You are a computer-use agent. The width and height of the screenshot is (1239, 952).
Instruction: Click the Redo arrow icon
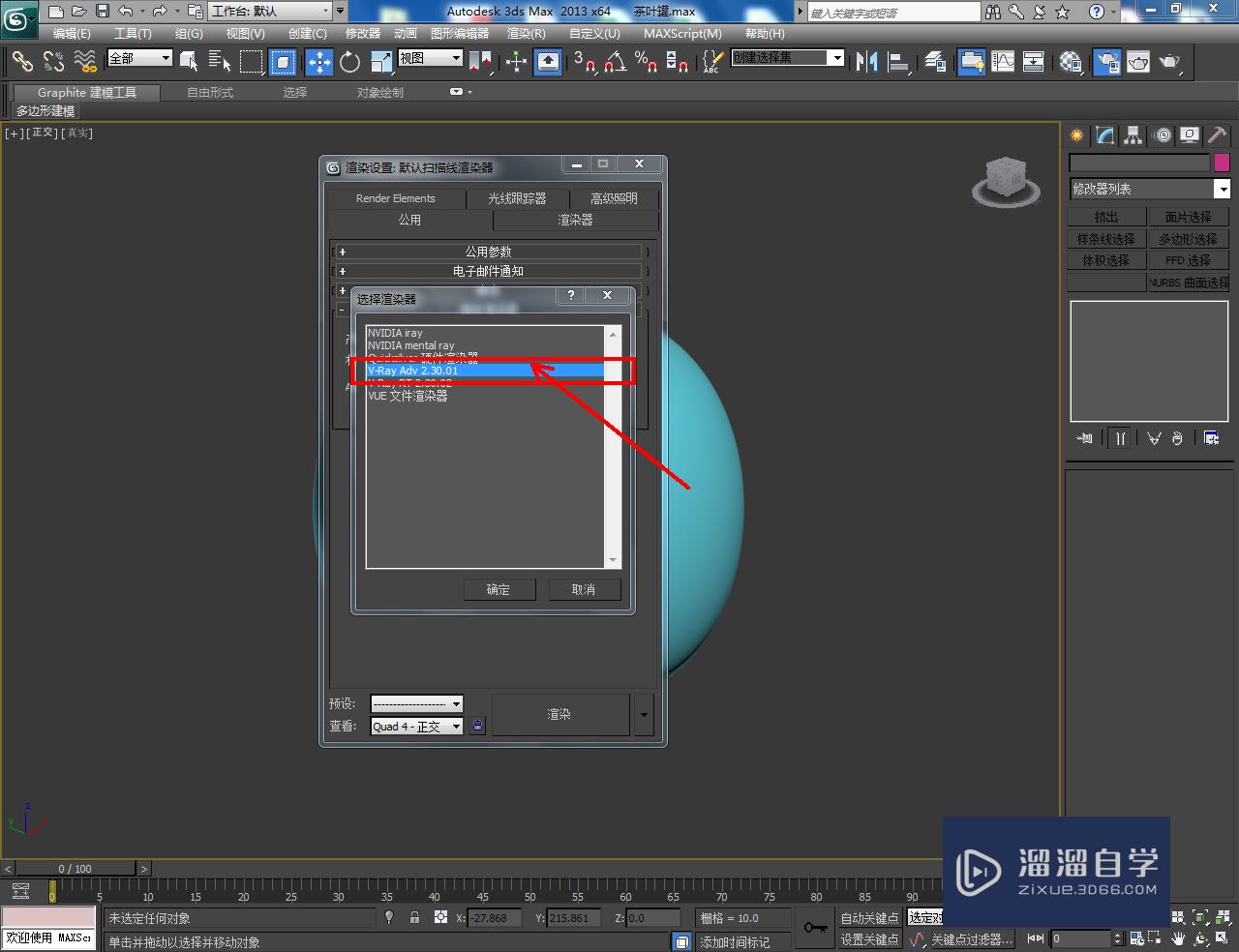point(160,12)
